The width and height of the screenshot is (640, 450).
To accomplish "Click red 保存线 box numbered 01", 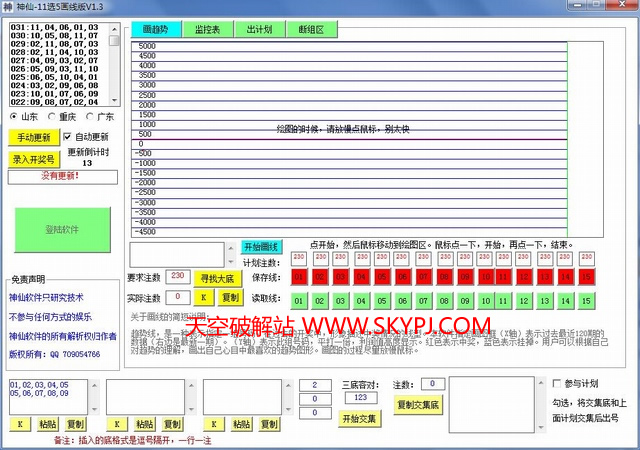I will pyautogui.click(x=299, y=276).
